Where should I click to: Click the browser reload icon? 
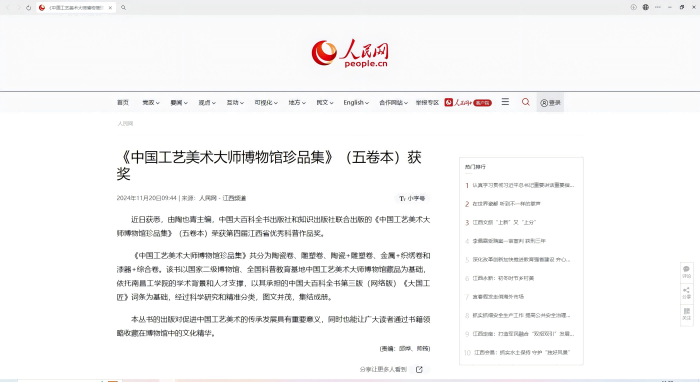pyautogui.click(x=29, y=8)
